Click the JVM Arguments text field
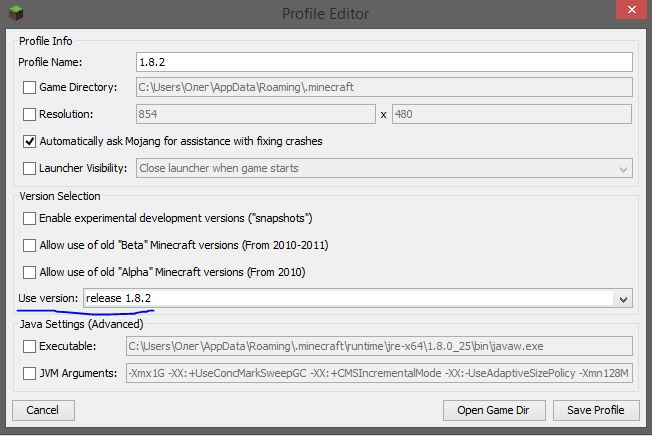 click(x=378, y=373)
